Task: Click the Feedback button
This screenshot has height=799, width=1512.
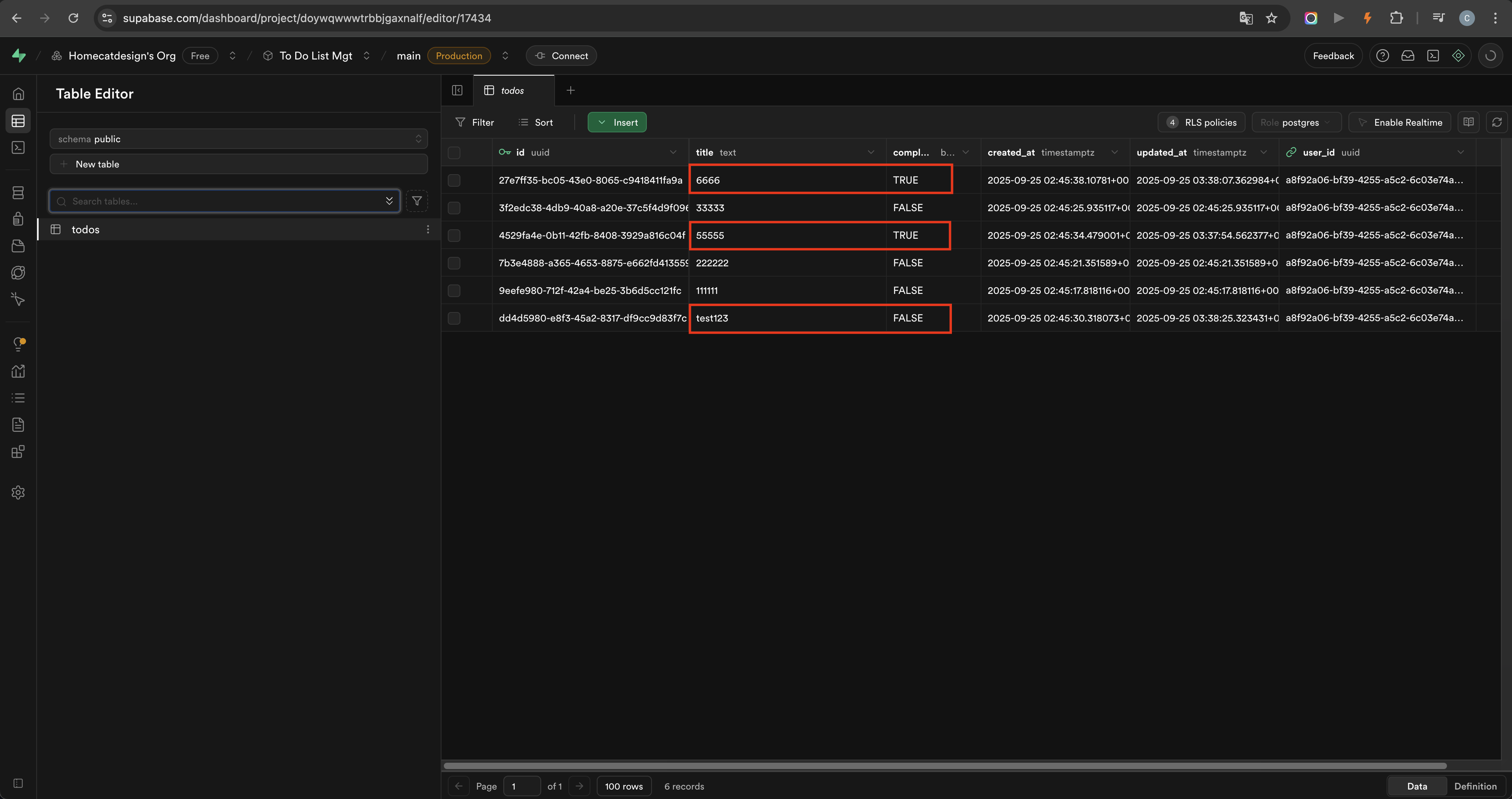Action: [1333, 56]
